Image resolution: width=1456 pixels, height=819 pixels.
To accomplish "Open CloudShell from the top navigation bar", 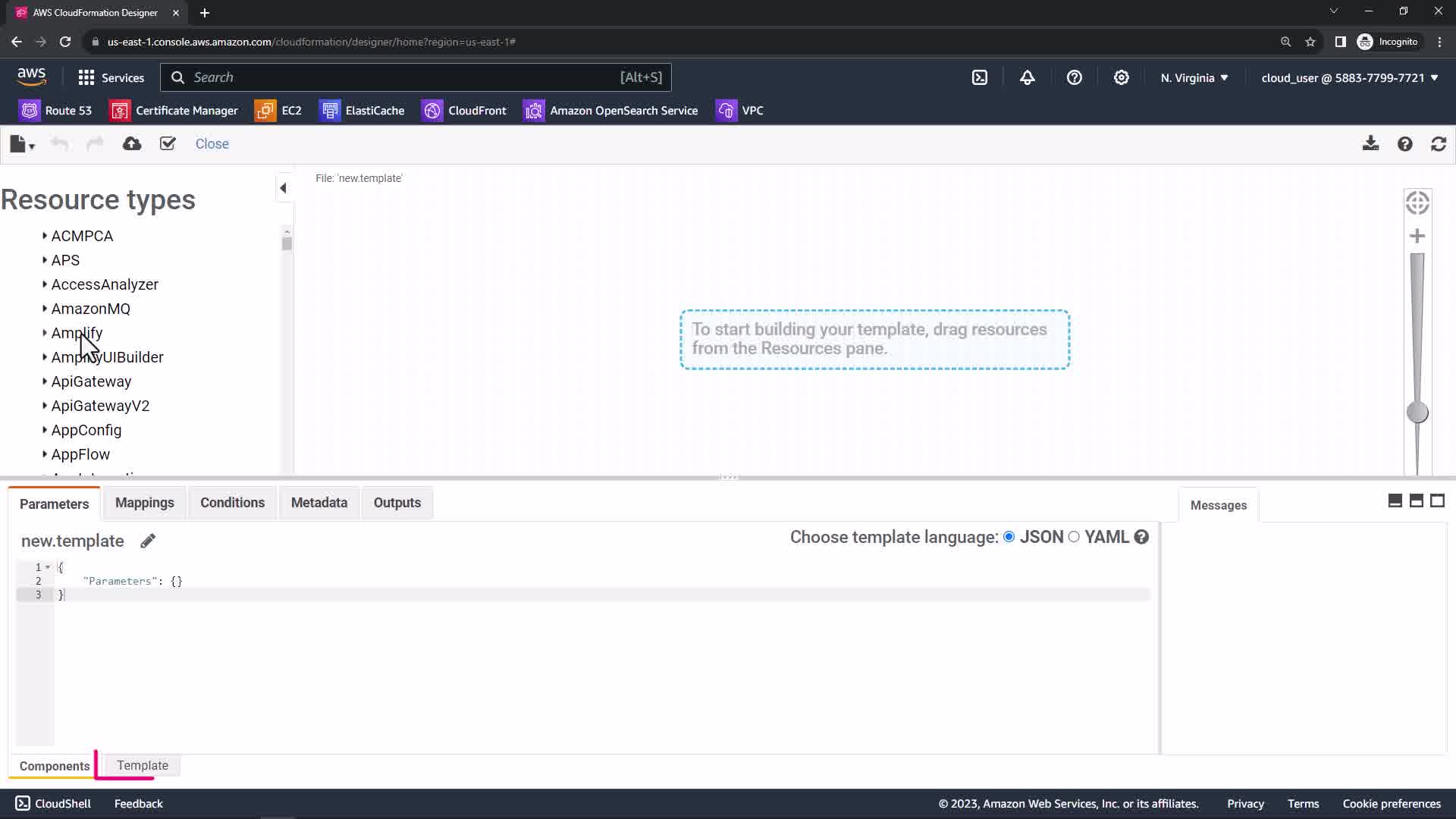I will (980, 77).
